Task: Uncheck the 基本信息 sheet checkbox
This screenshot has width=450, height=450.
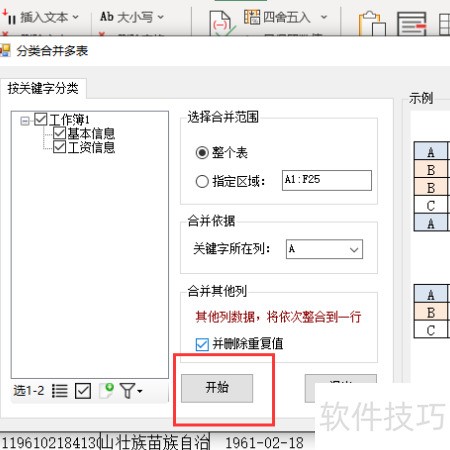Action: pos(59,133)
